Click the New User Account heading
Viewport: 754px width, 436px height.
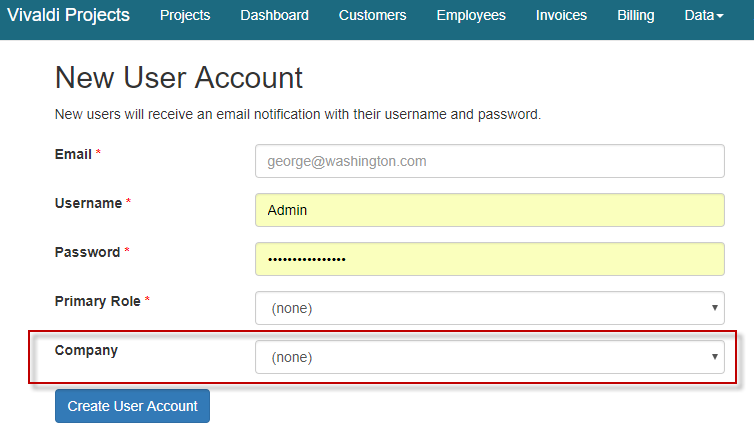pos(178,78)
